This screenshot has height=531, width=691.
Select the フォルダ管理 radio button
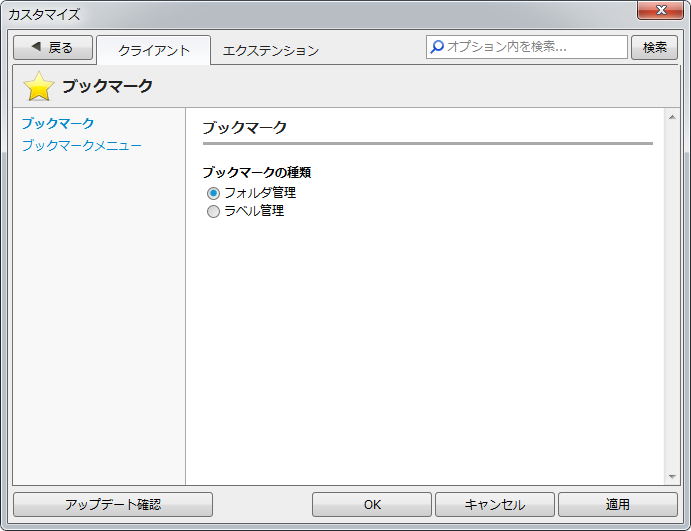[213, 193]
